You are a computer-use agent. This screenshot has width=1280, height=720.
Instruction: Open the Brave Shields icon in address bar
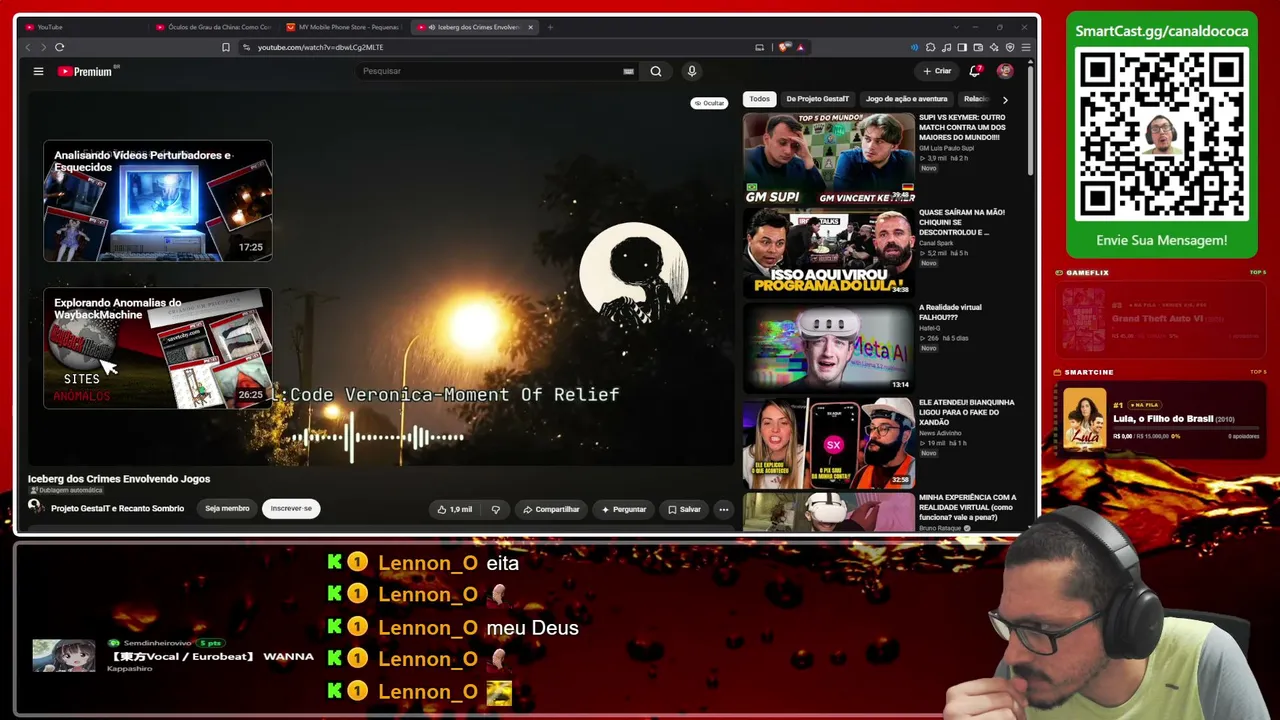point(785,47)
